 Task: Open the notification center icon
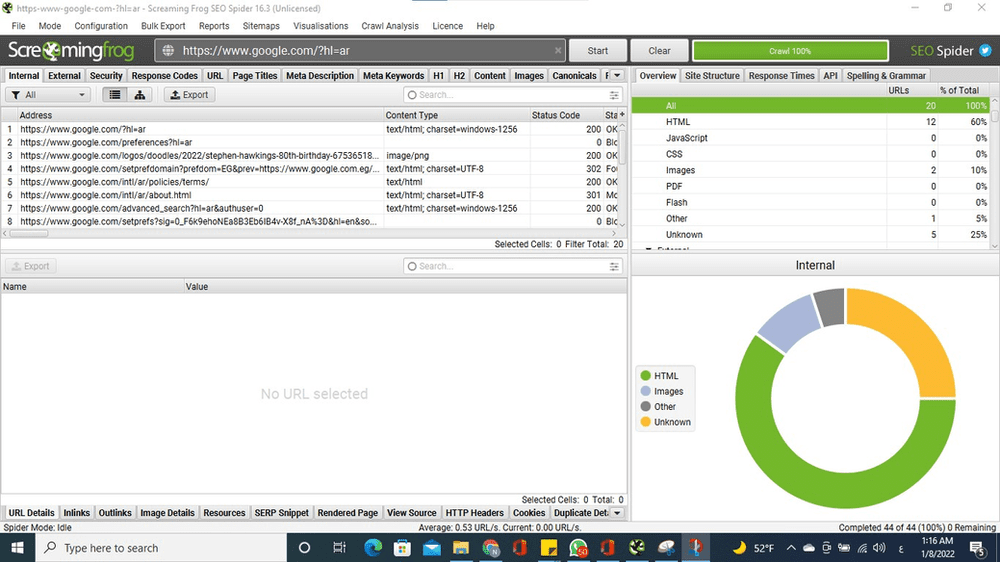tap(978, 547)
